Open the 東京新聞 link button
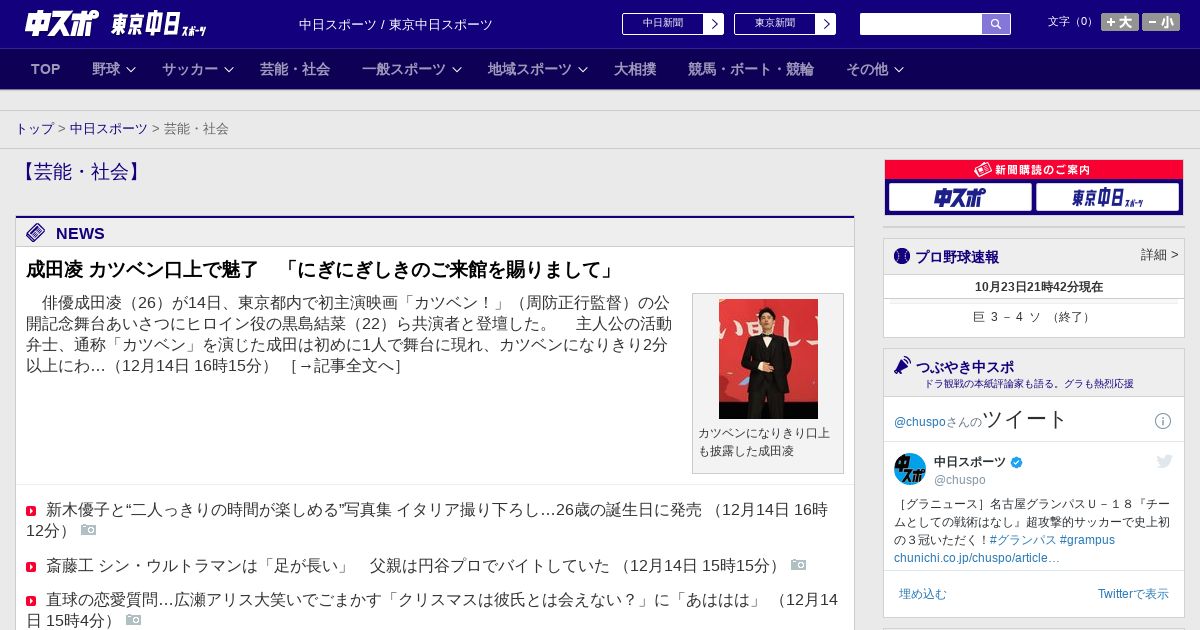 tap(775, 24)
